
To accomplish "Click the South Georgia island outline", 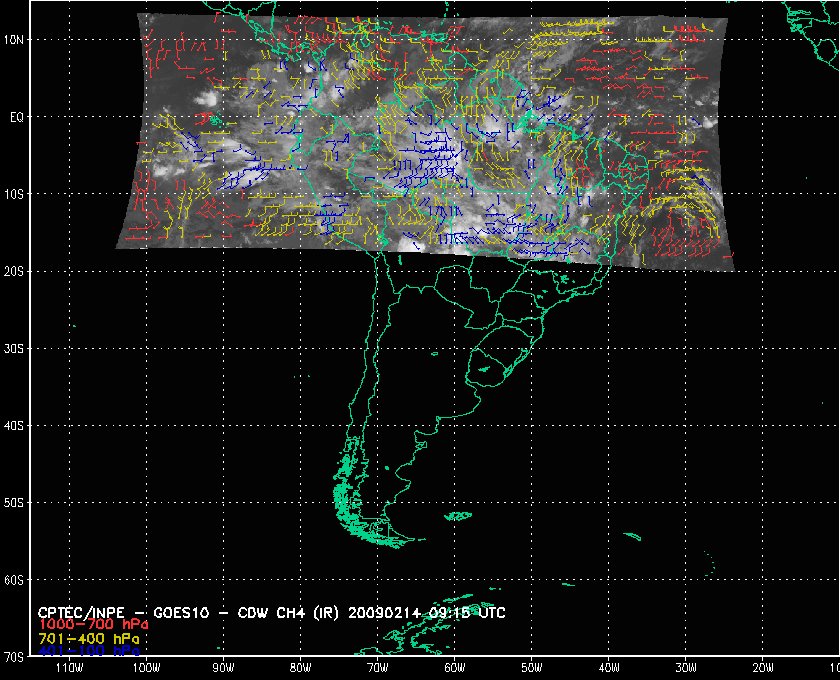I will point(632,536).
